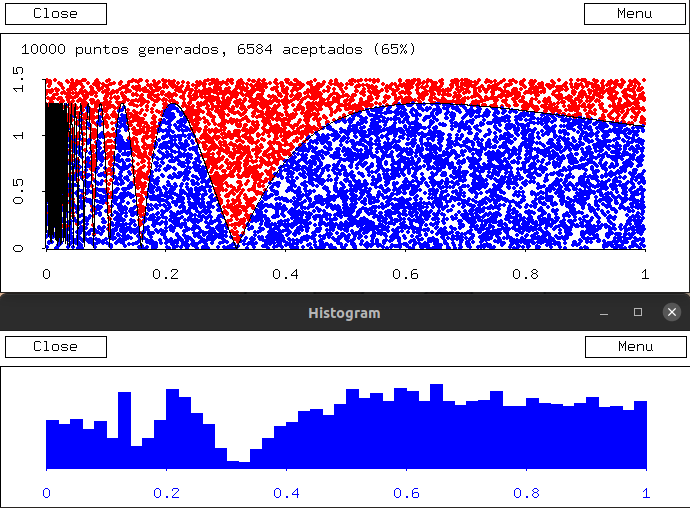Screen dimensions: 690x508
Task: Click the Histogram title bar text
Action: [x=344, y=313]
